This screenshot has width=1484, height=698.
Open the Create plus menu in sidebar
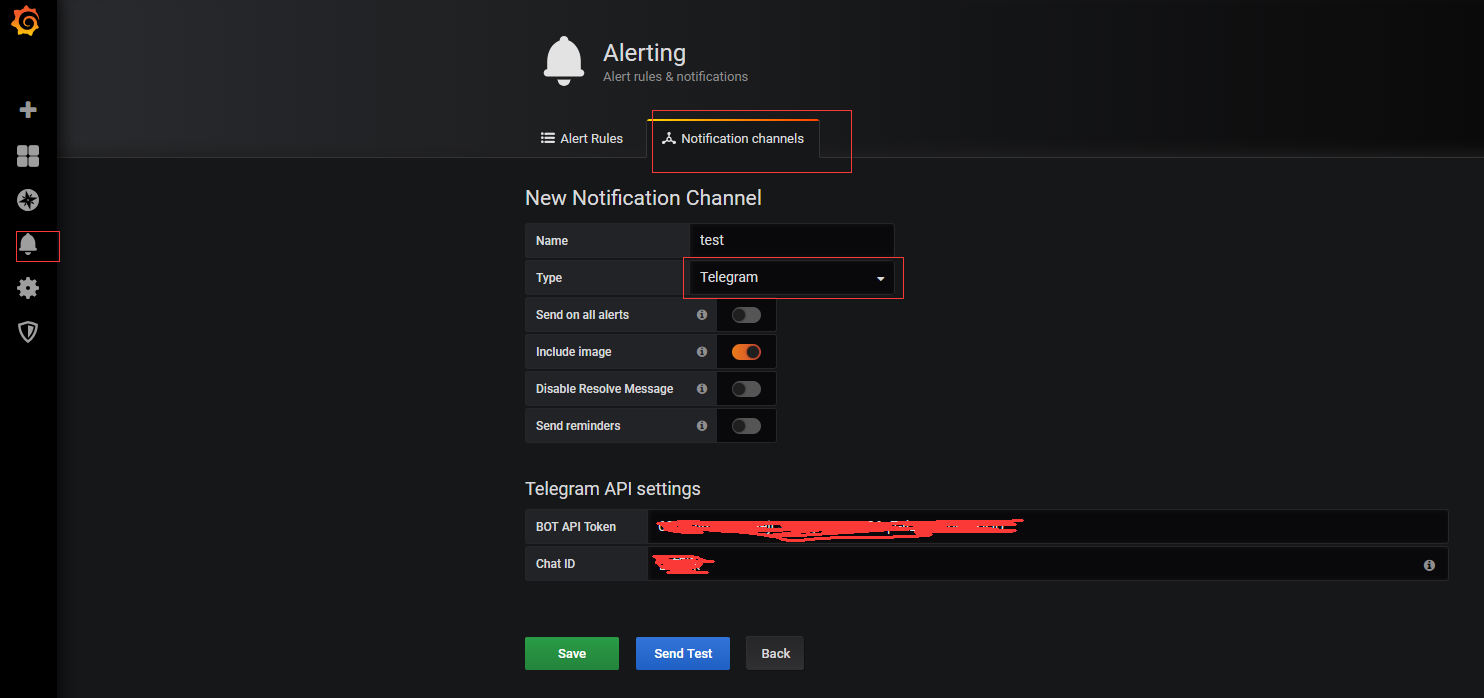pos(28,110)
